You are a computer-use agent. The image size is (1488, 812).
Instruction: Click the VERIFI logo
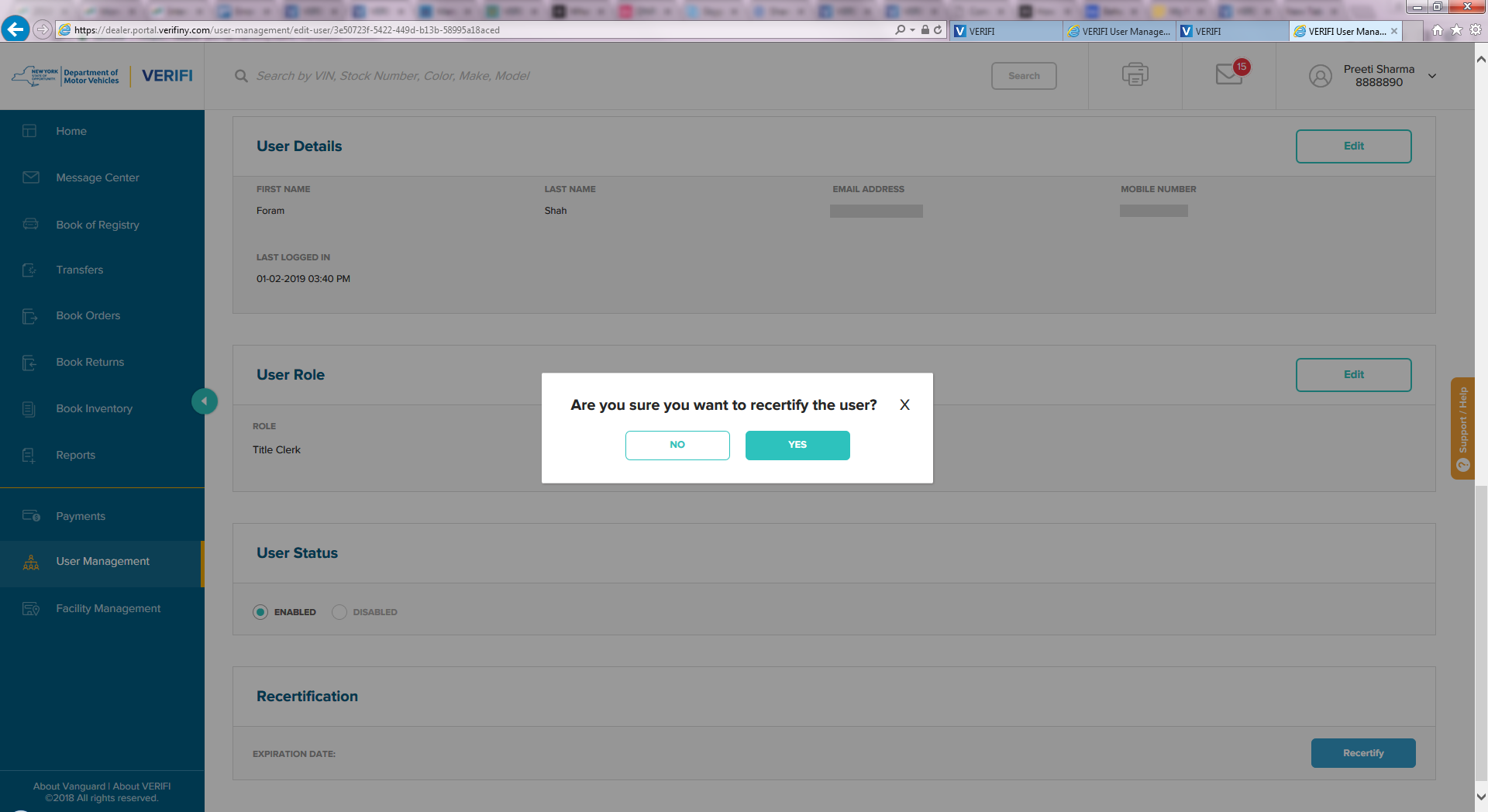click(167, 76)
